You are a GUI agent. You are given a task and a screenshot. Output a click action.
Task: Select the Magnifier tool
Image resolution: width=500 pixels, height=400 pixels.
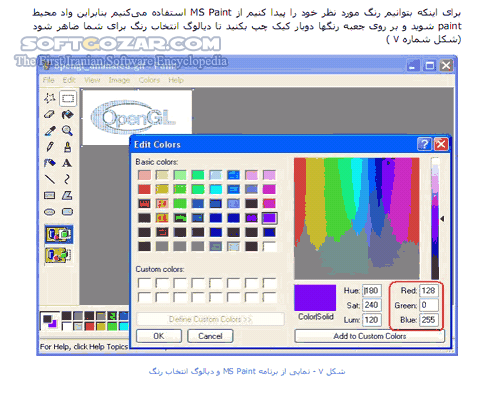click(x=67, y=130)
